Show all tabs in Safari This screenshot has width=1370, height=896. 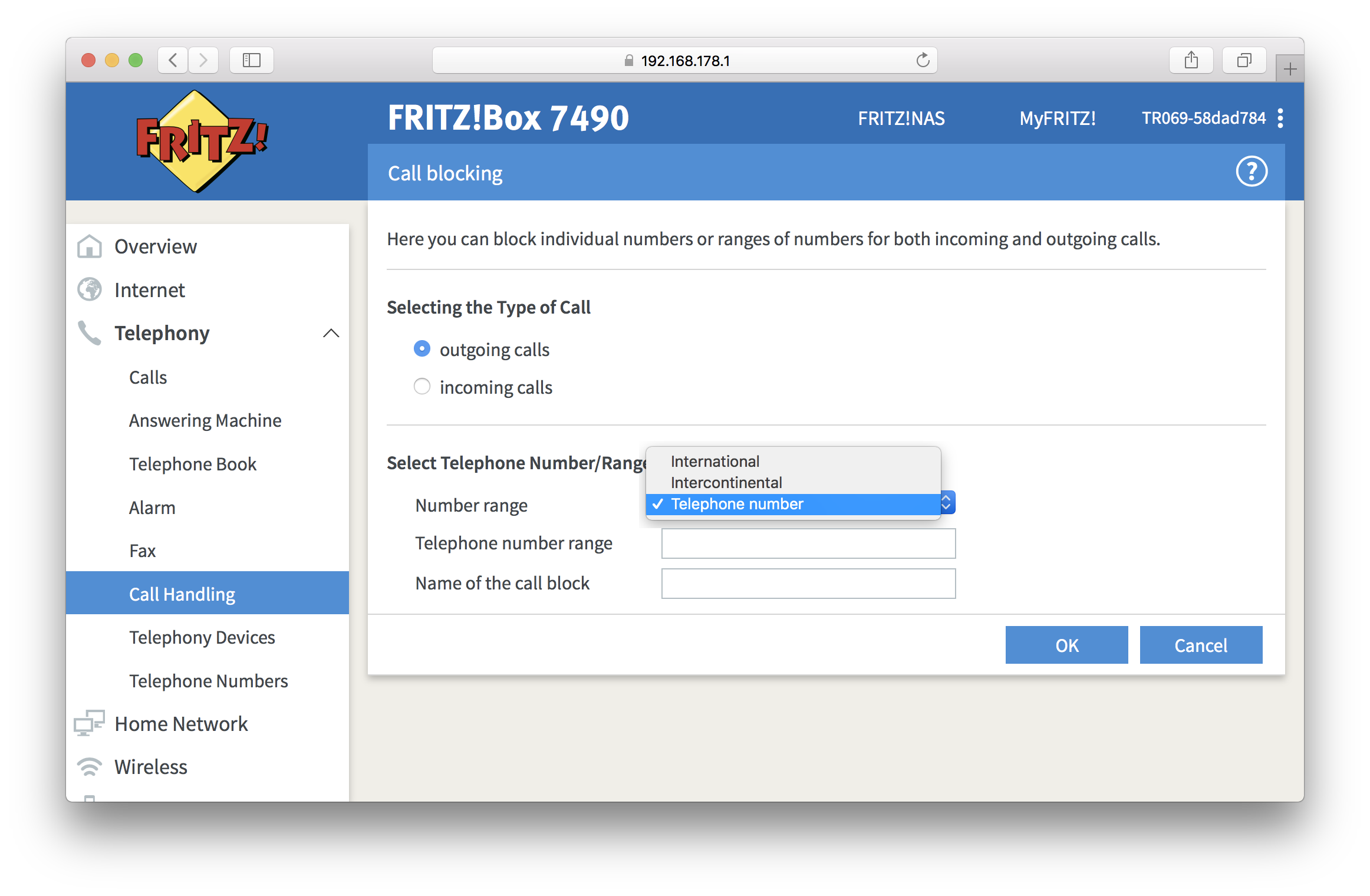(1244, 60)
